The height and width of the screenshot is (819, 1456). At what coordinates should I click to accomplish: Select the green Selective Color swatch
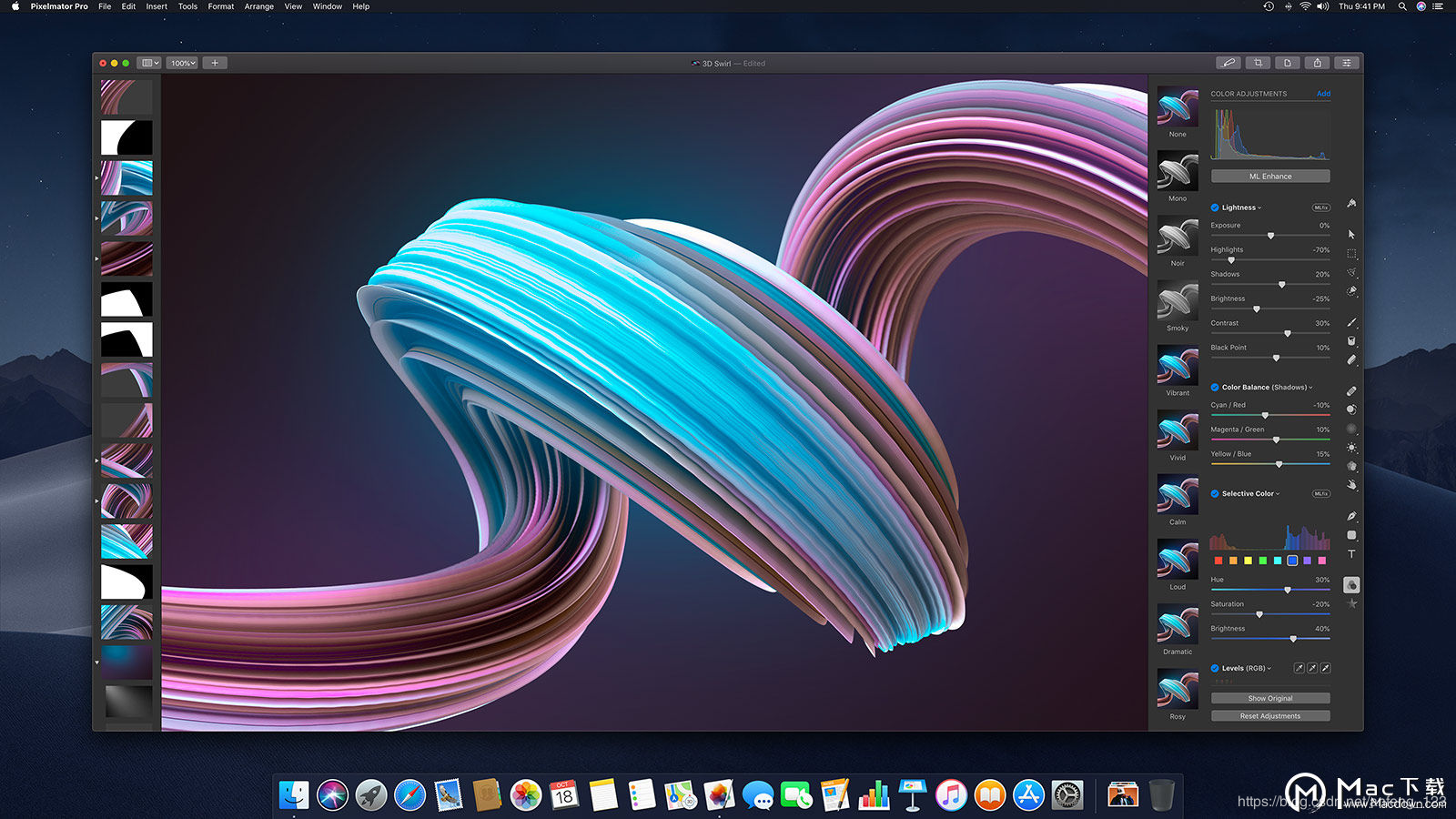pos(1262,561)
